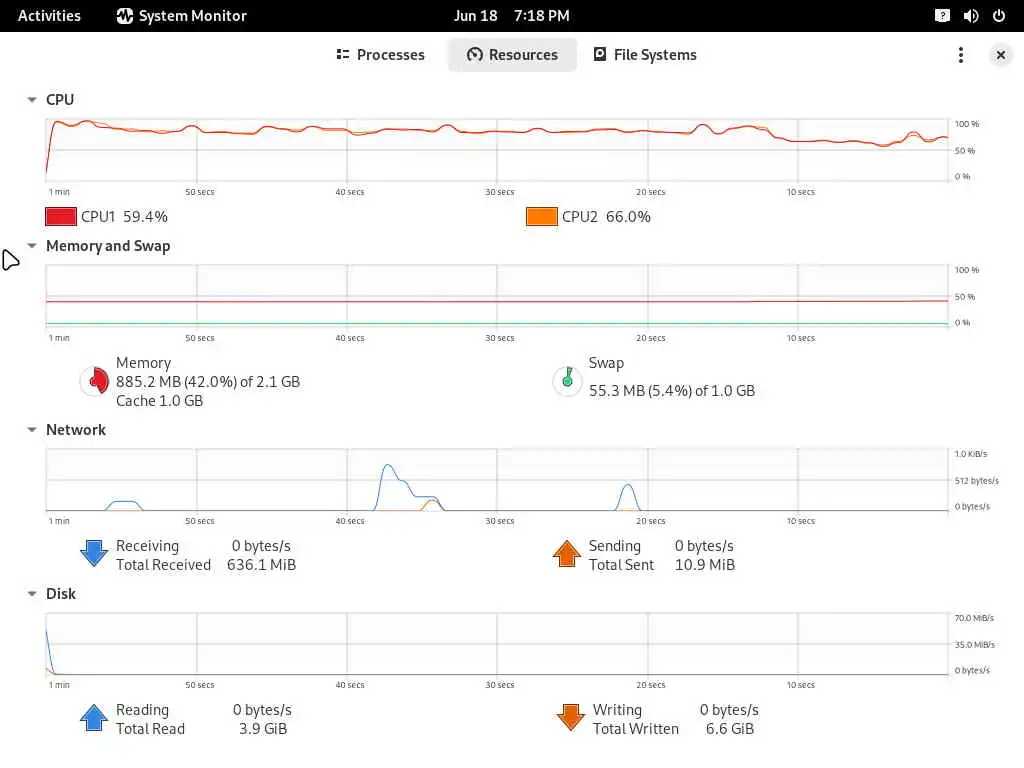The width and height of the screenshot is (1024, 768).
Task: Collapse the CPU section
Action: point(31,100)
